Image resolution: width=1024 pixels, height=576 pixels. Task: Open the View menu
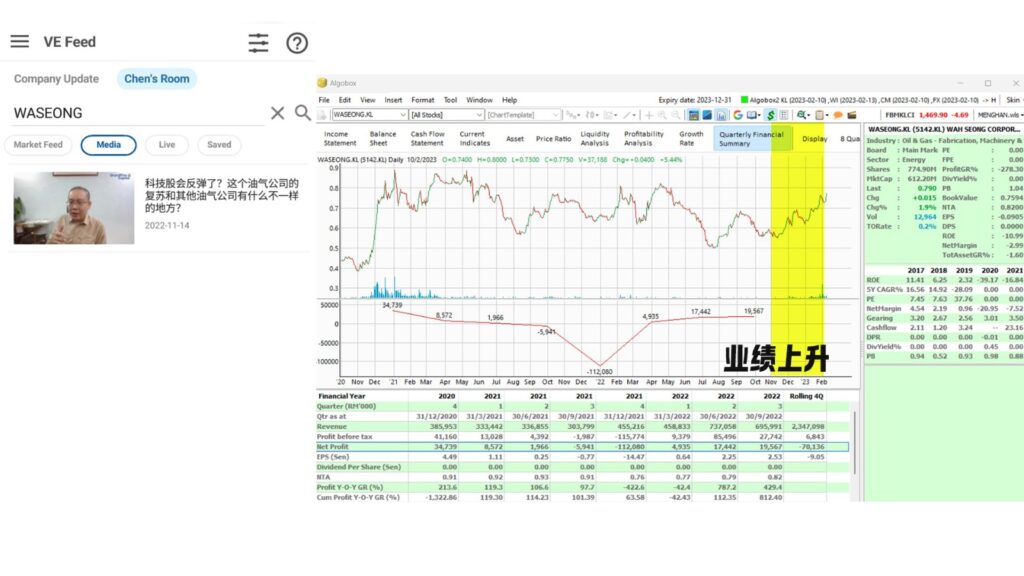[368, 100]
